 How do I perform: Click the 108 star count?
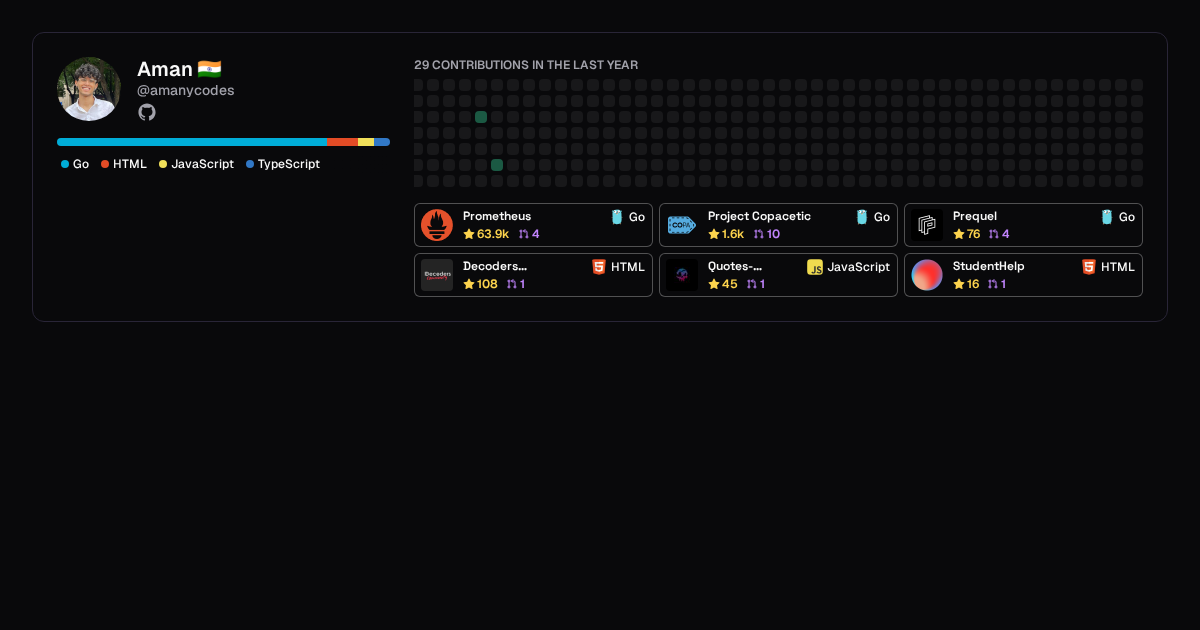tap(487, 284)
